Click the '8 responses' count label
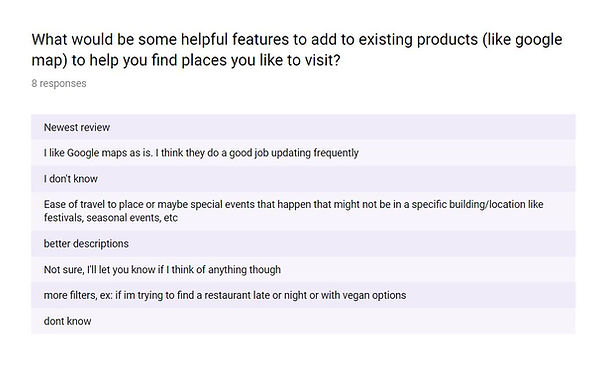The image size is (598, 384). [59, 84]
